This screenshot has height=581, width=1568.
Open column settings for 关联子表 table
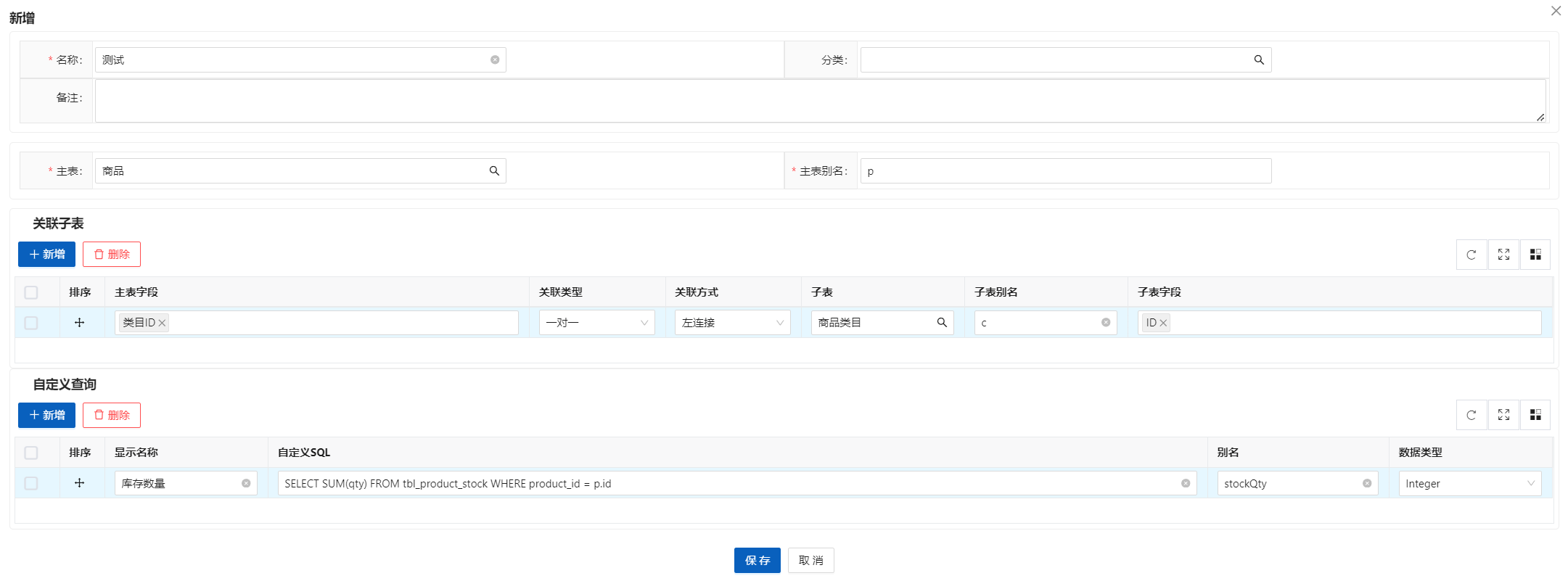pyautogui.click(x=1535, y=255)
